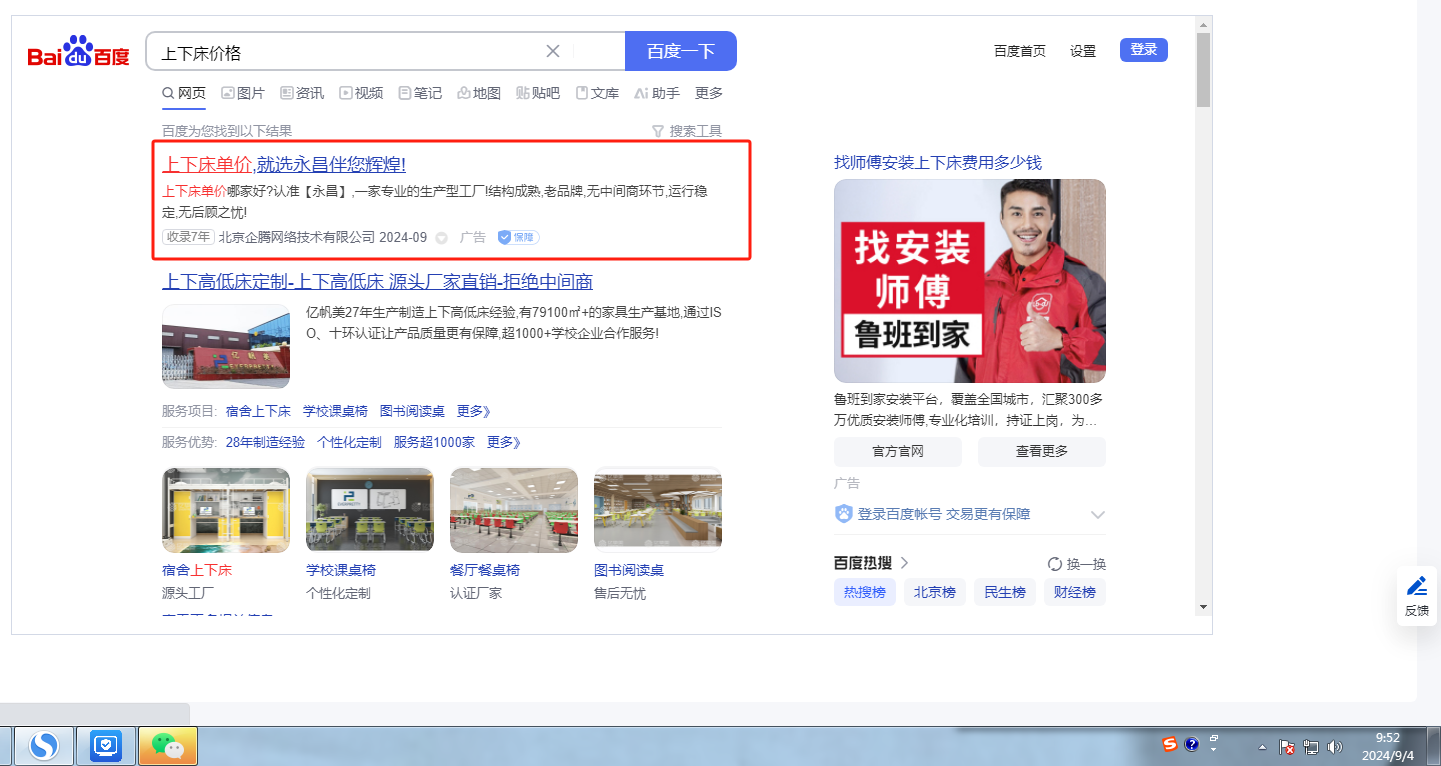Open the 上下高低床定制 result title
This screenshot has height=766, width=1441.
coord(378,281)
